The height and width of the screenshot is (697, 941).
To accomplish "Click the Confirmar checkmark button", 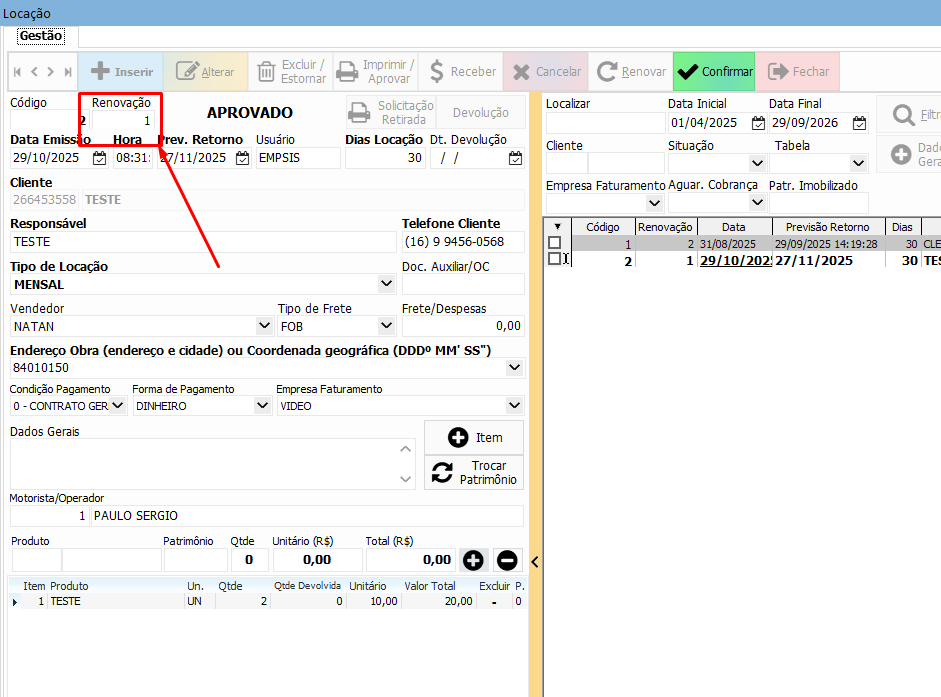I will 714,72.
